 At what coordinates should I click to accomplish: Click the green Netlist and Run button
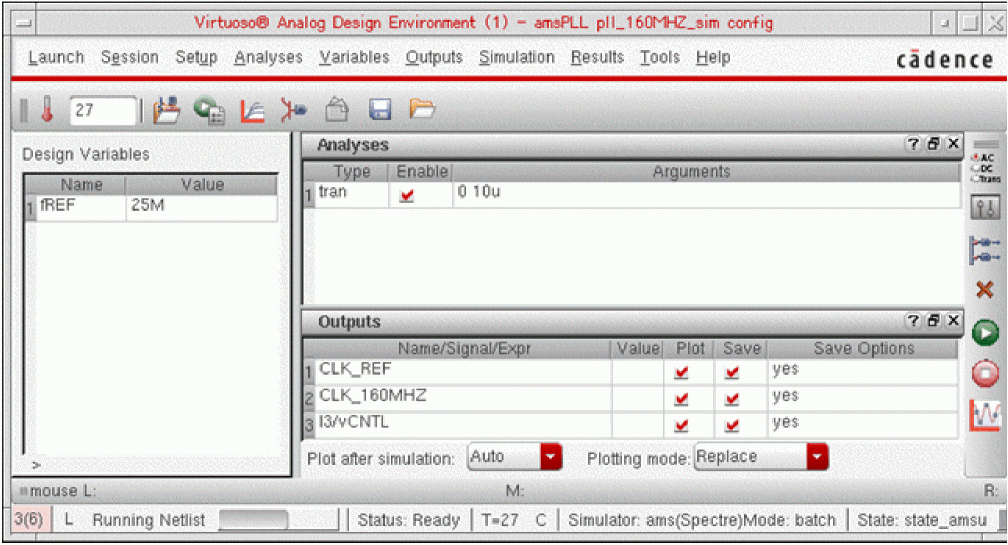tap(985, 333)
